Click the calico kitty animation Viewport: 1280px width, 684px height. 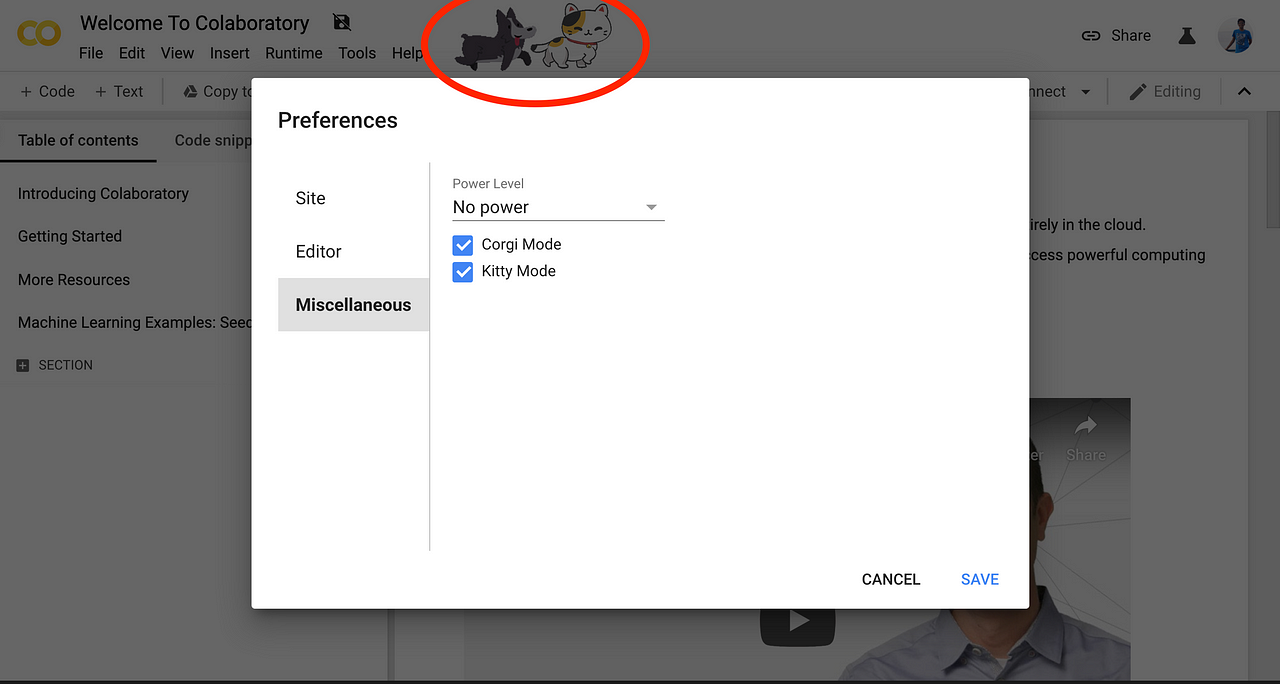coord(571,38)
